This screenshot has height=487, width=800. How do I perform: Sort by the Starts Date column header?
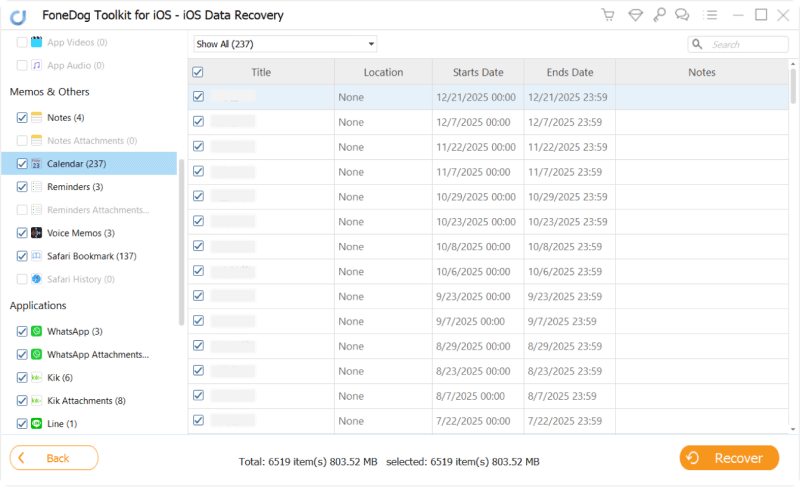click(x=478, y=72)
